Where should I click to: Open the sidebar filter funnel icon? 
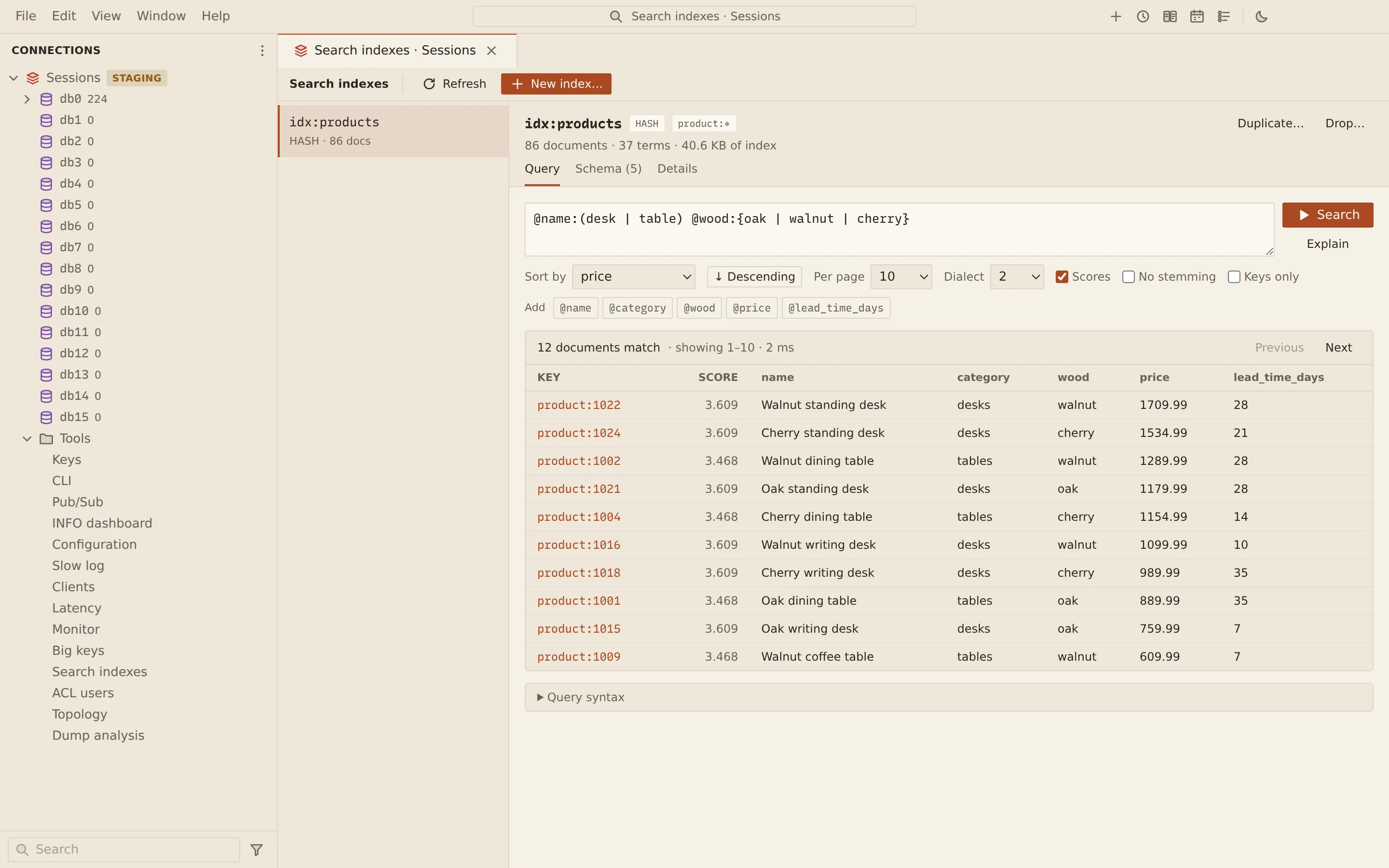pyautogui.click(x=257, y=850)
